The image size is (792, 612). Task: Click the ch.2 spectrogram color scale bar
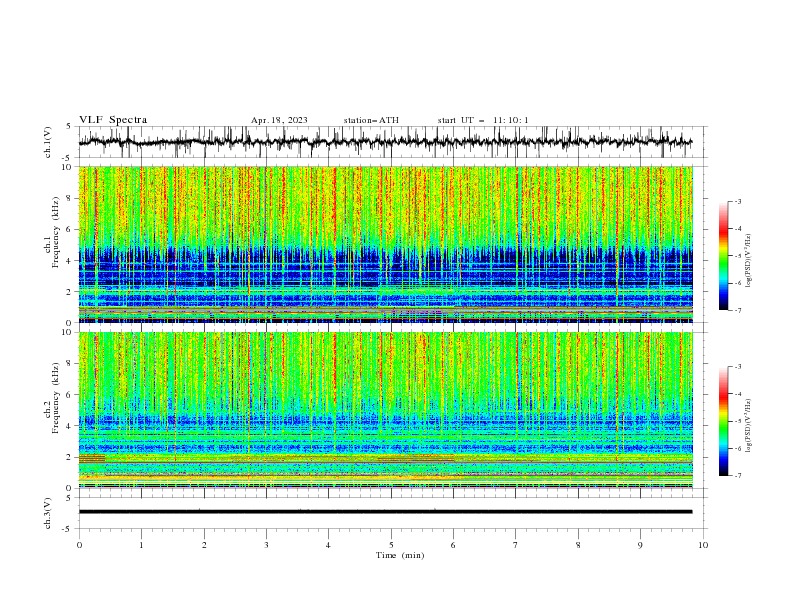(723, 421)
